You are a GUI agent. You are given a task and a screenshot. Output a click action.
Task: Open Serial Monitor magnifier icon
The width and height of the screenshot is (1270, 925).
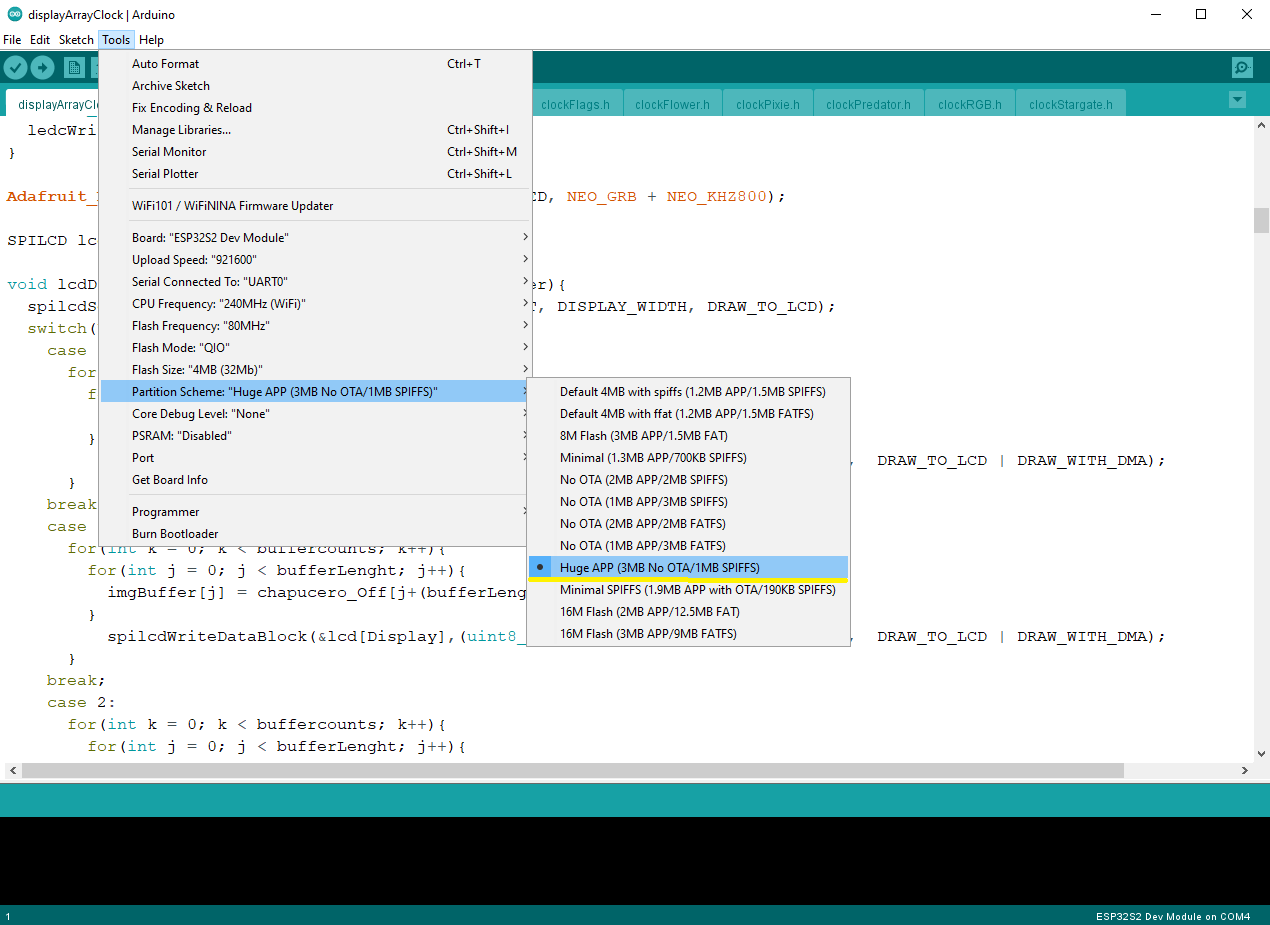[x=1242, y=67]
